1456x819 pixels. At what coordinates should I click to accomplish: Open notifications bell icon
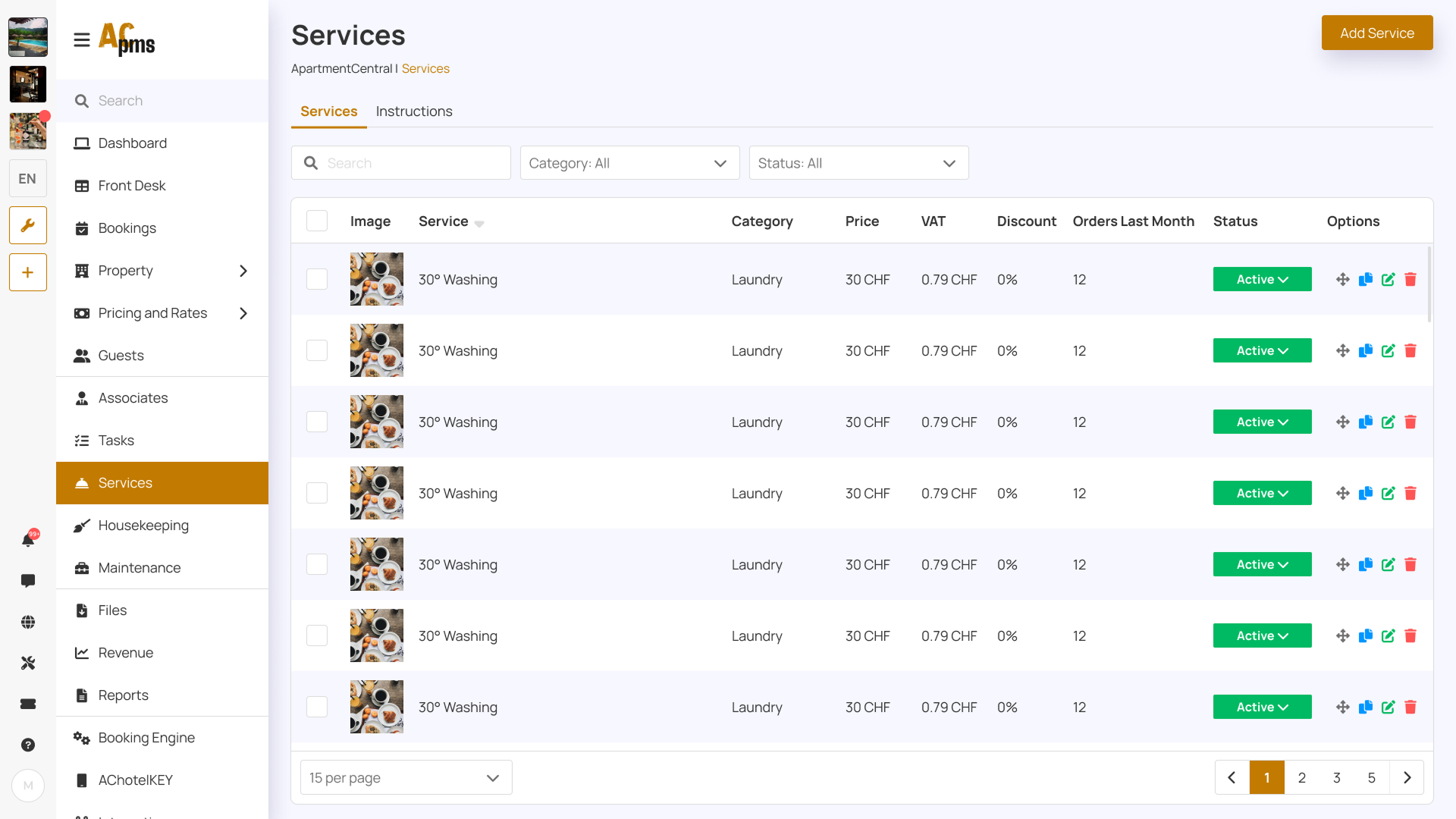28,540
